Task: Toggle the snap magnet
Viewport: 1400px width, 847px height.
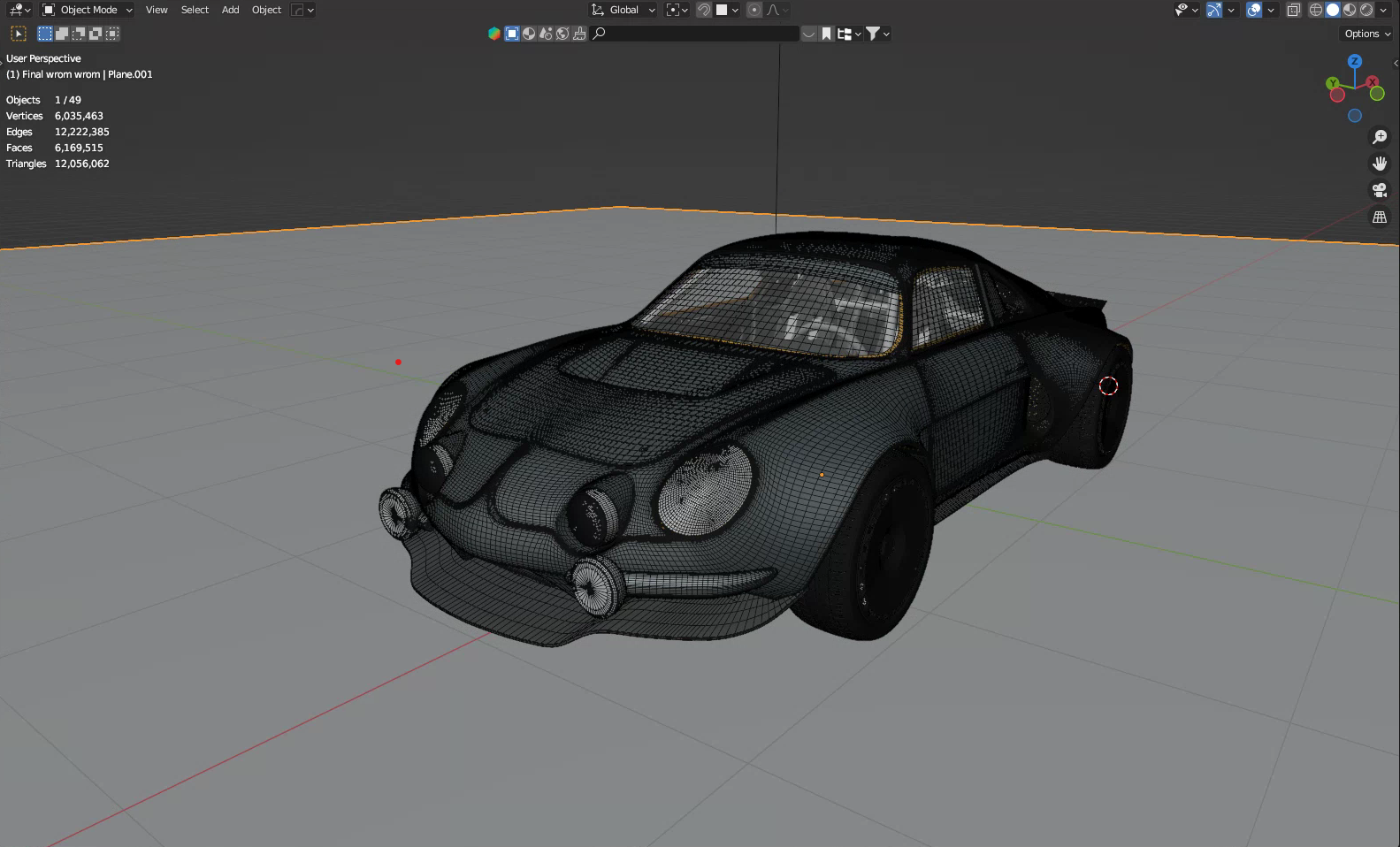Action: tap(704, 10)
